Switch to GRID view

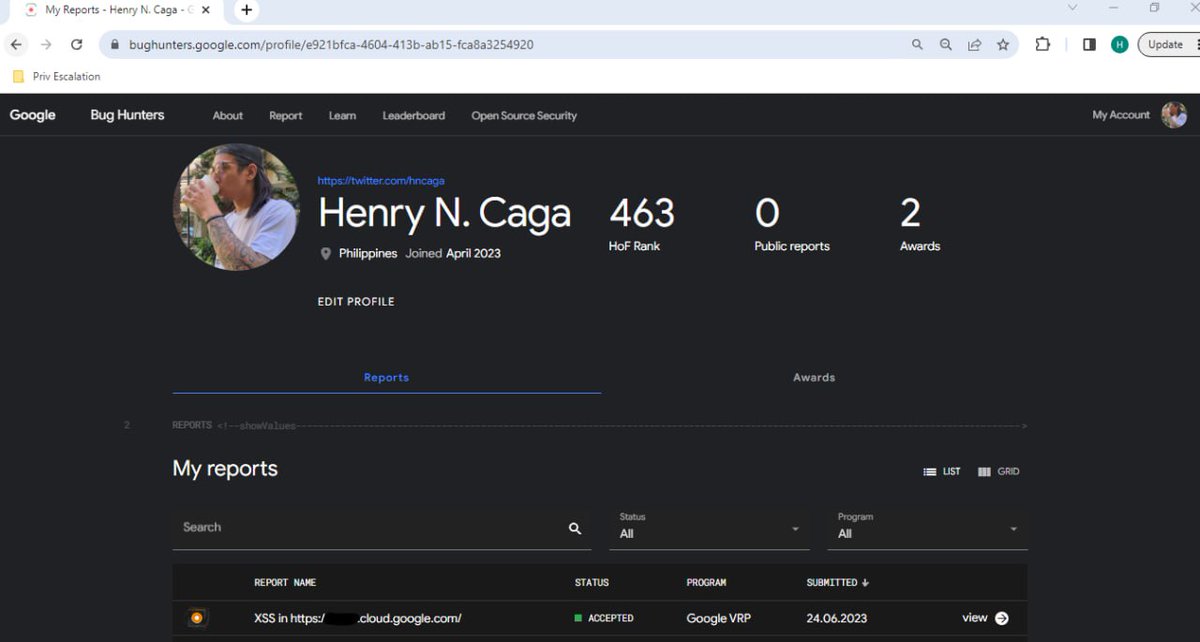coord(999,472)
